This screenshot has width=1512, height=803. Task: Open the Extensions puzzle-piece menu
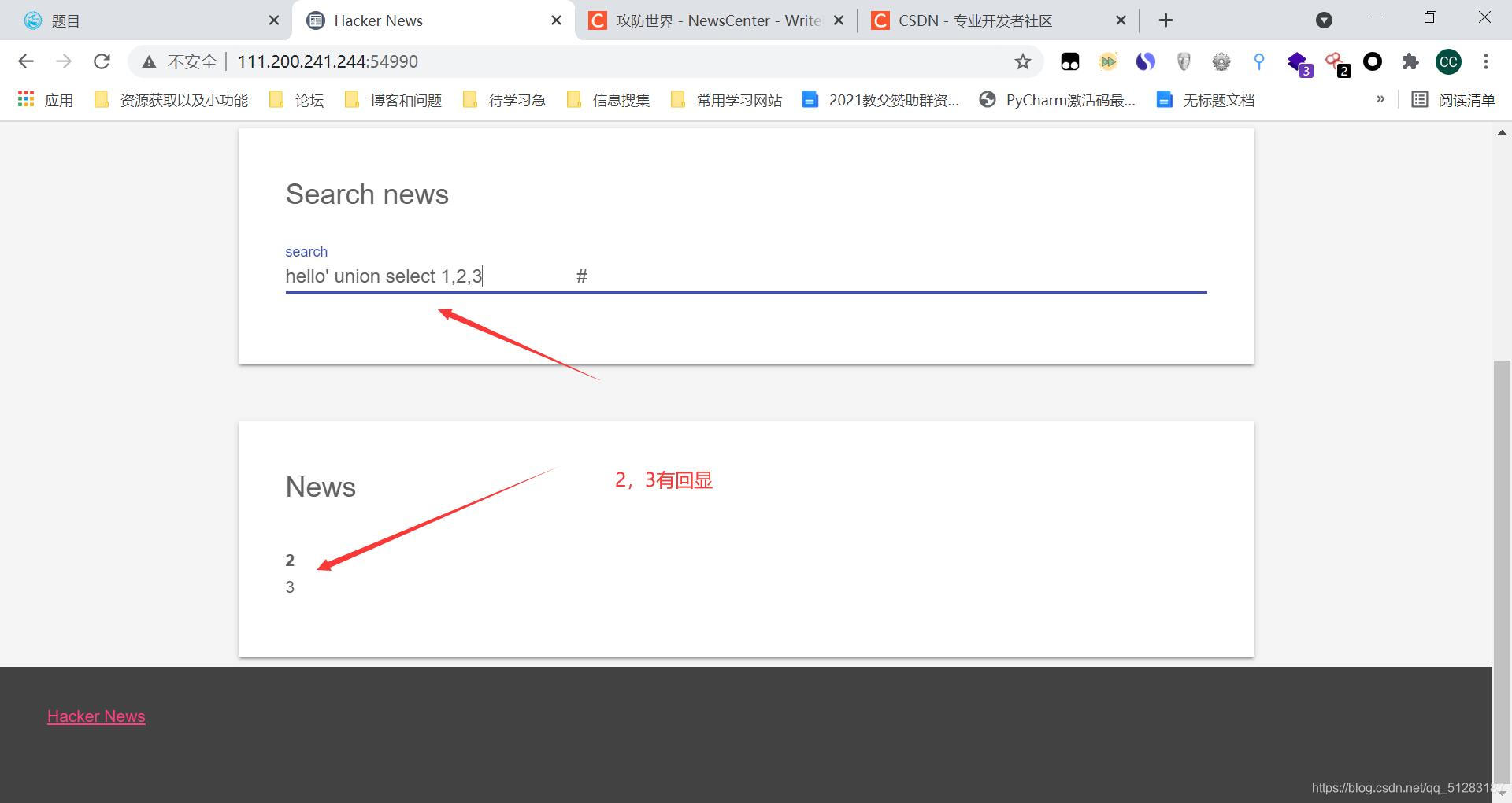pos(1410,61)
